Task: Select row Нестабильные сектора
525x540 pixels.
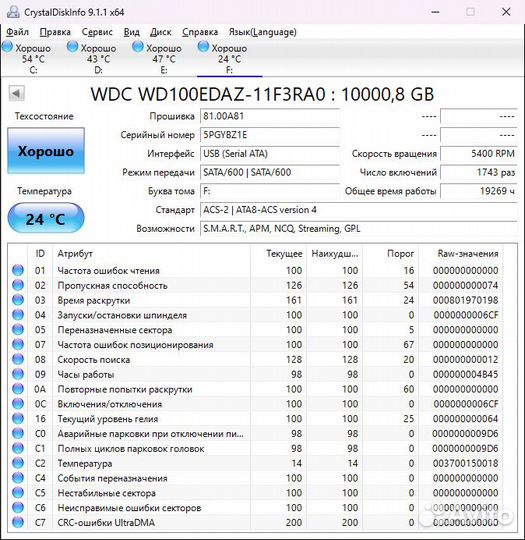Action: (255, 492)
